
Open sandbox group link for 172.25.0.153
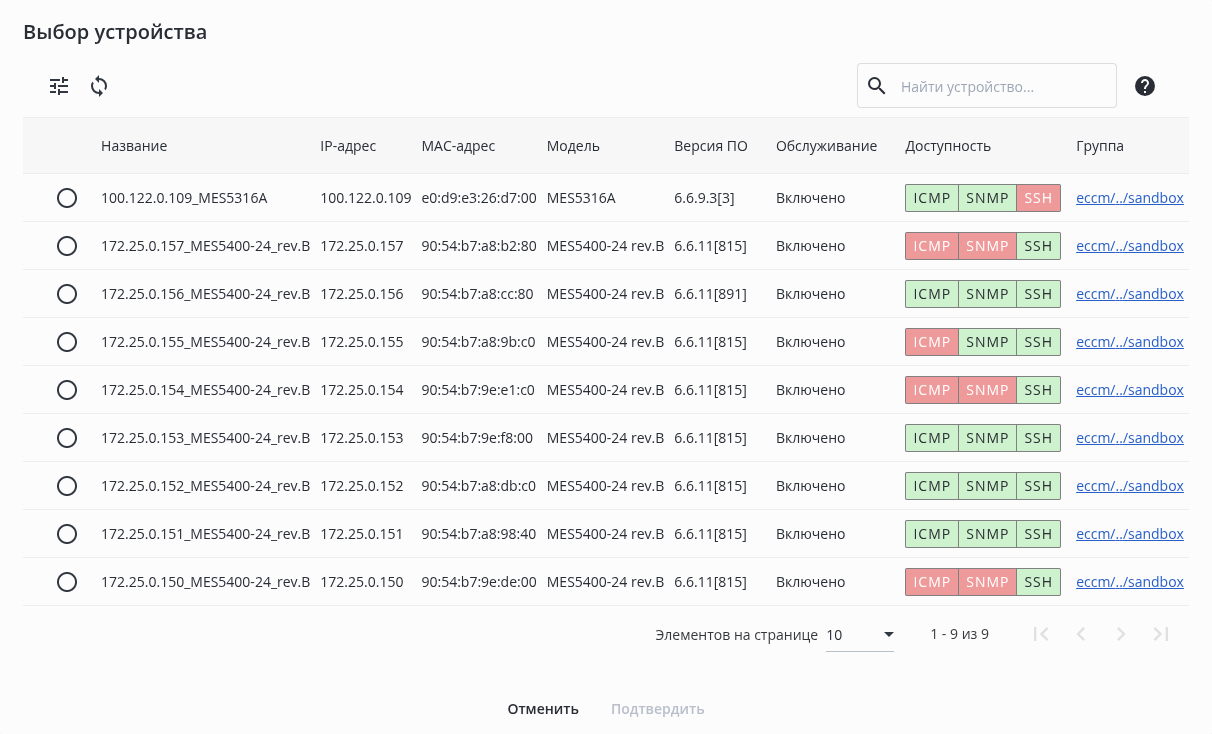coord(1130,438)
